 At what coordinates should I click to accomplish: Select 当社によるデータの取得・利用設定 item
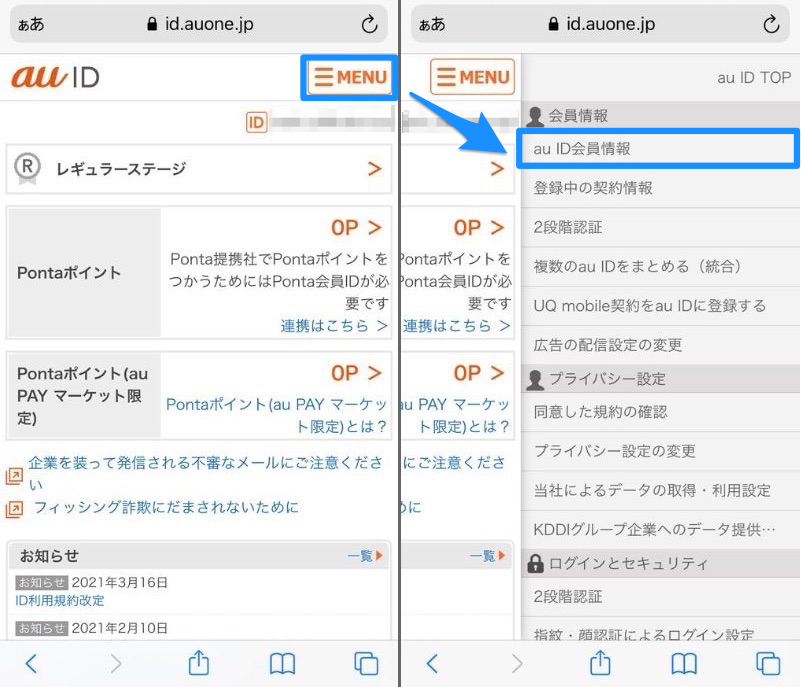pos(661,490)
